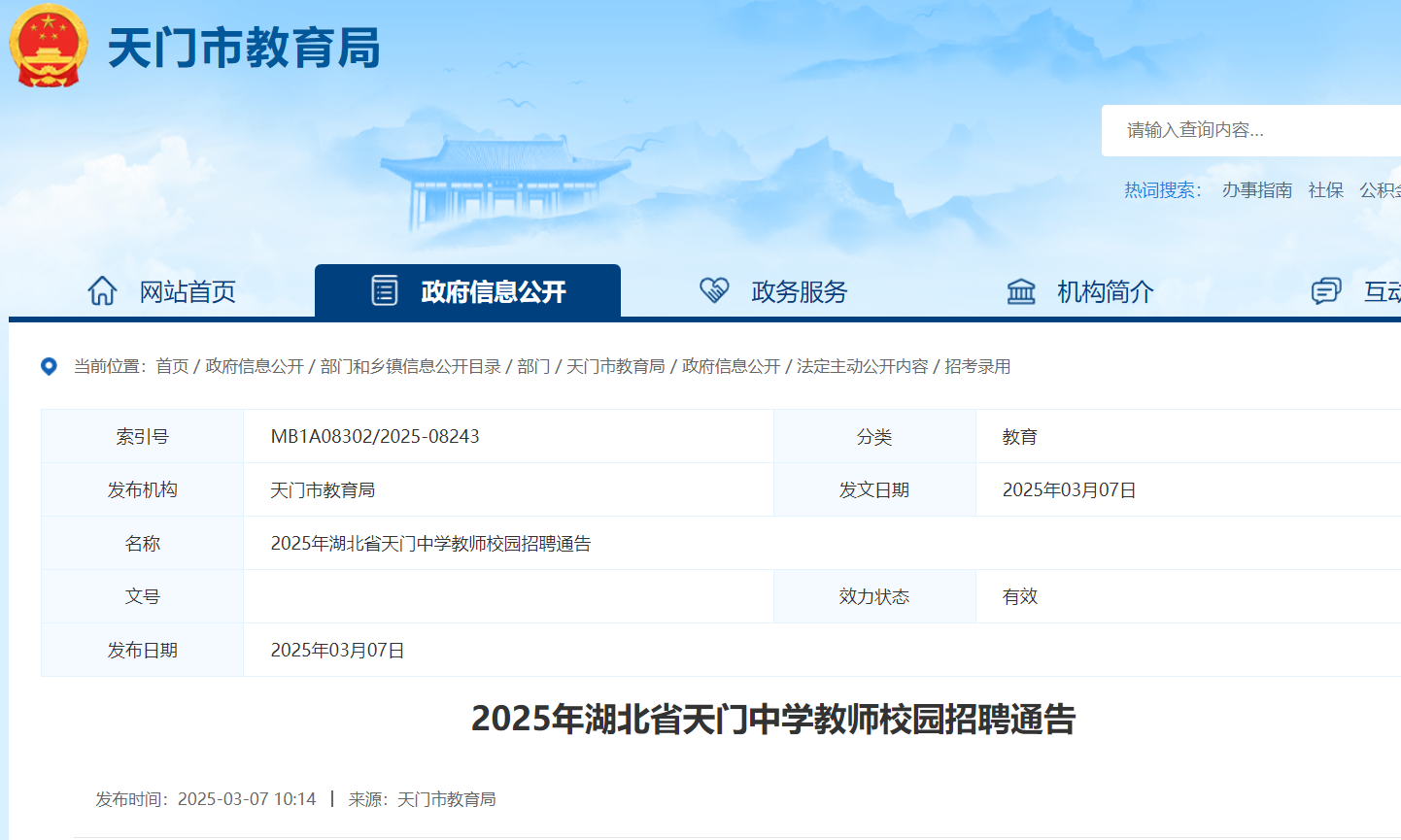The image size is (1401, 840).
Task: Click the 来源：天门市教育局 text
Action: tap(423, 799)
